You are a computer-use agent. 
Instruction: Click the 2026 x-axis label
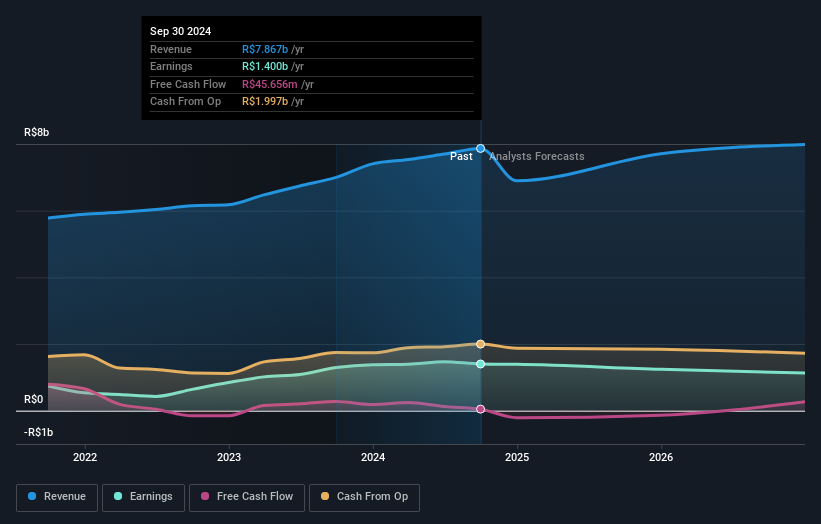click(x=661, y=457)
